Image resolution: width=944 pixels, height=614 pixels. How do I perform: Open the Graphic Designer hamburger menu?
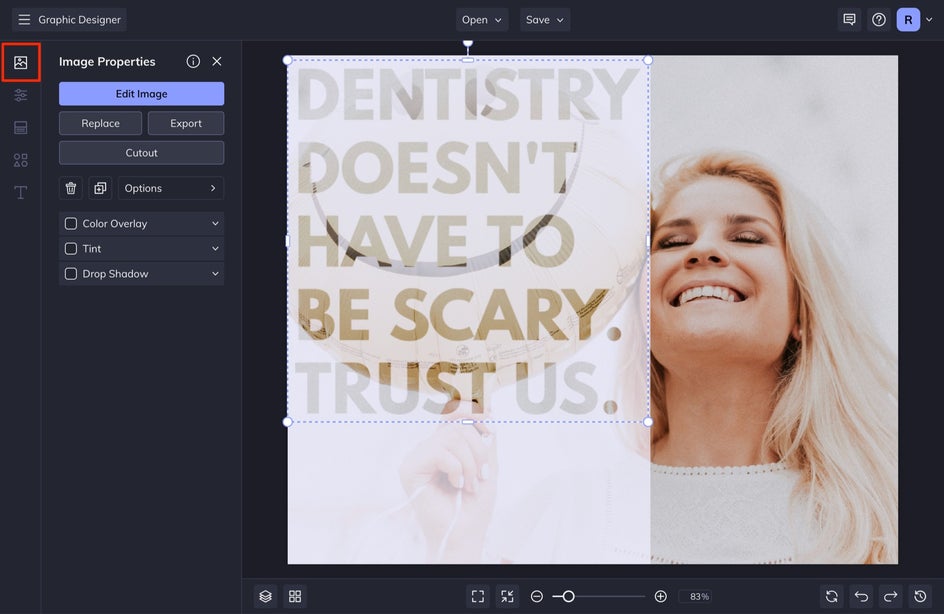(24, 20)
